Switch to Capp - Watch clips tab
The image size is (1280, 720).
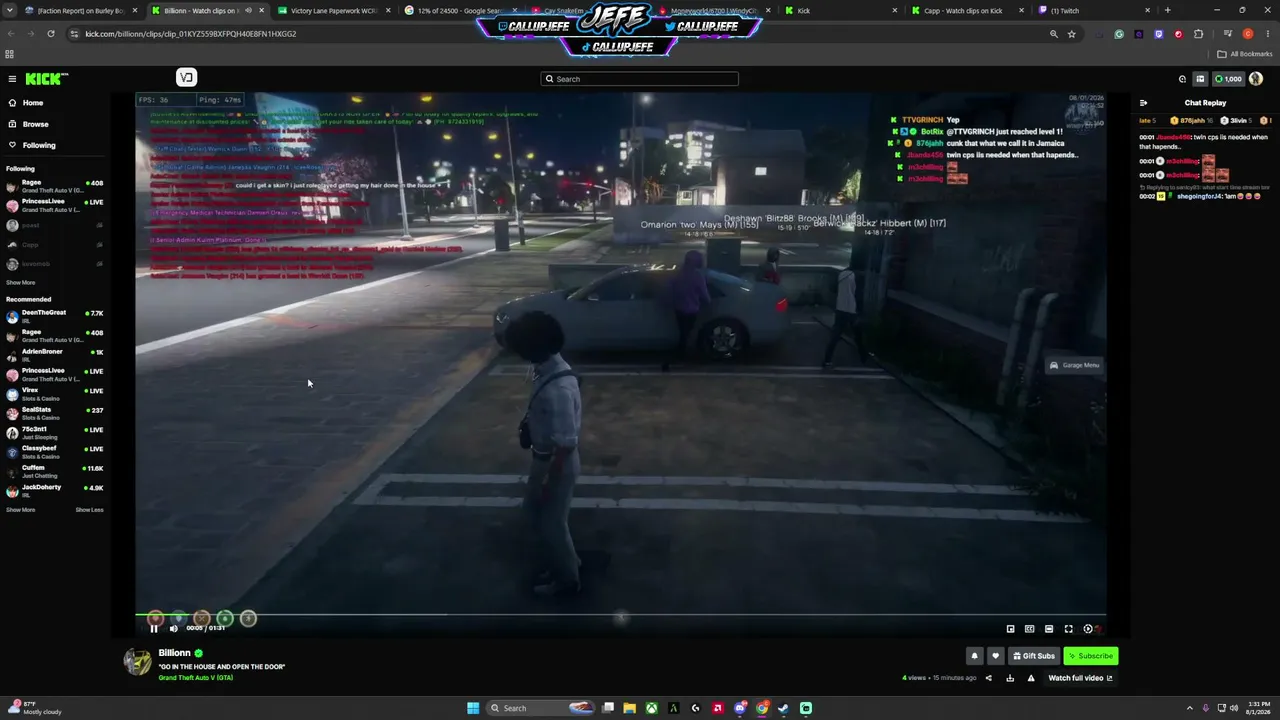tap(967, 11)
